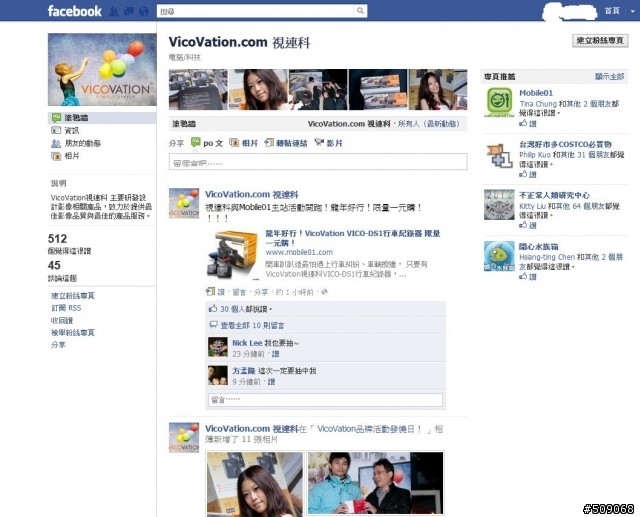Click the 收回讚 unlike link

coord(62,320)
